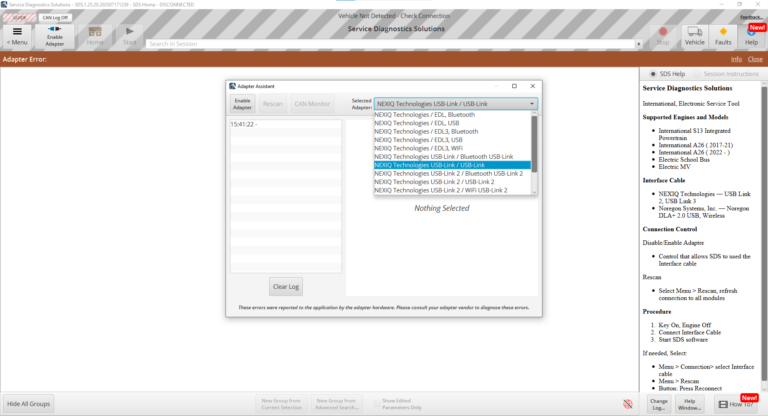Screen dimensions: 768x416
Task: Go to the Home toolbar icon
Action: [95, 36]
